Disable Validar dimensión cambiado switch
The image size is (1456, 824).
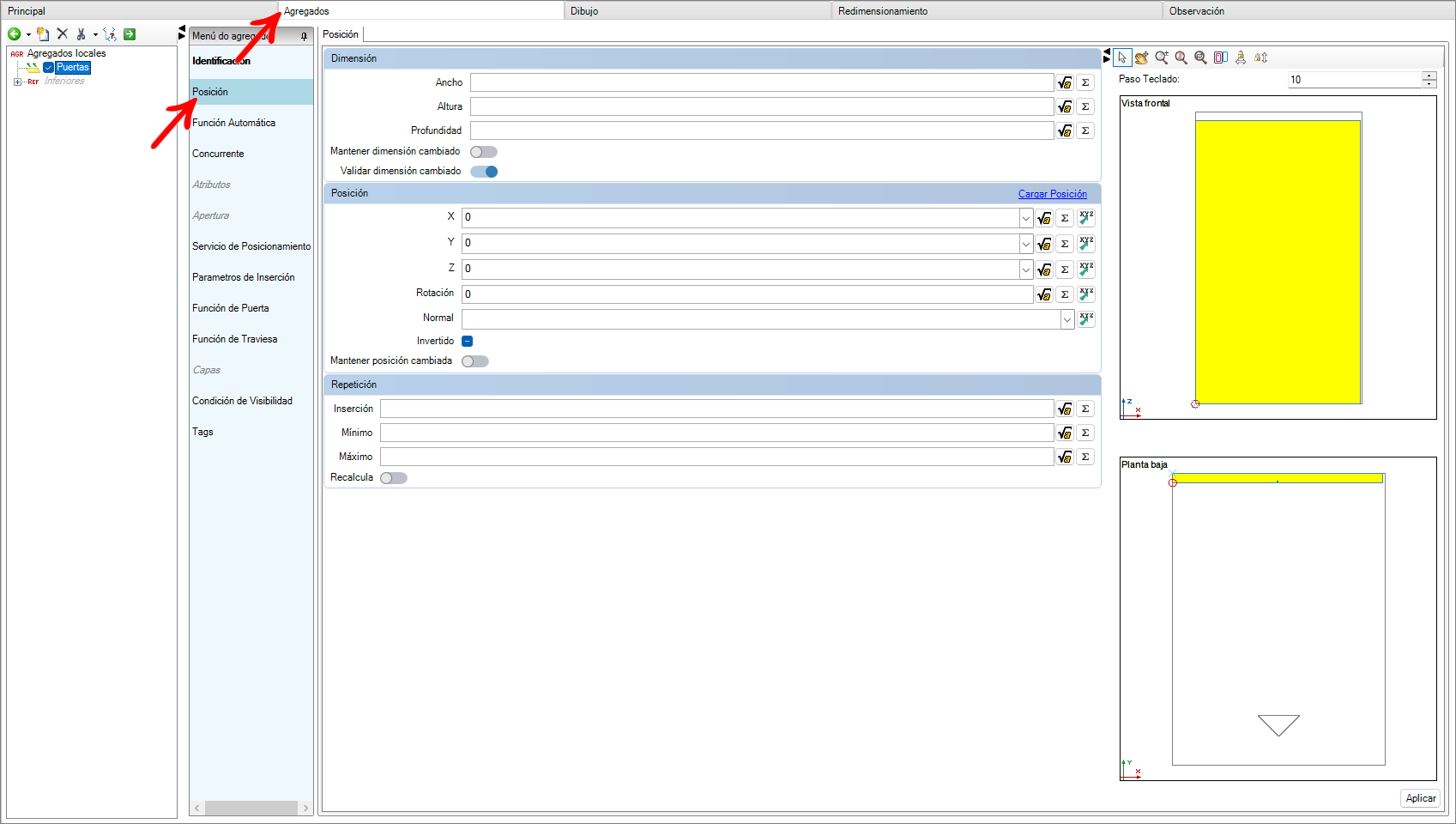[x=484, y=172]
